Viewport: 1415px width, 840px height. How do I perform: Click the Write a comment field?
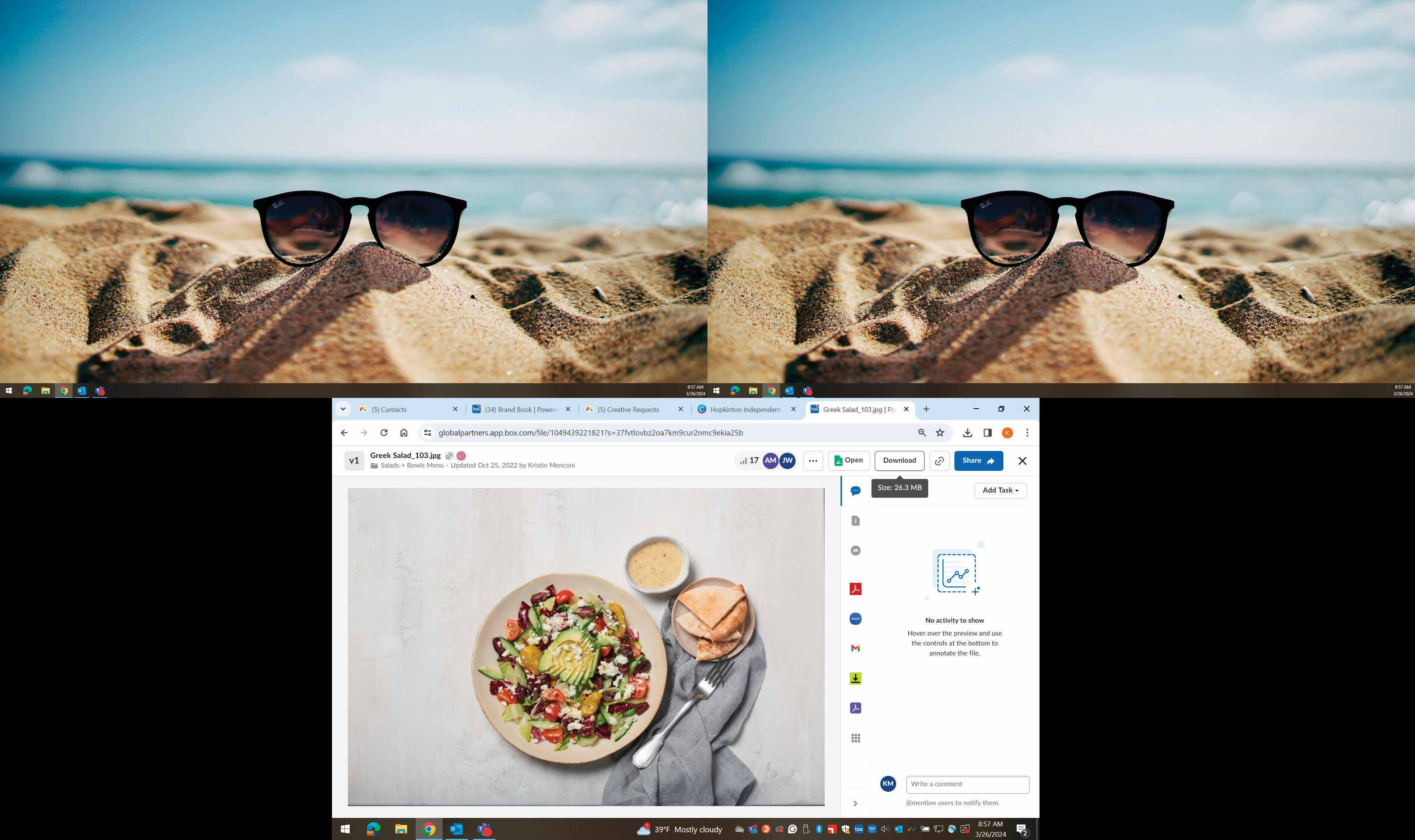[967, 784]
